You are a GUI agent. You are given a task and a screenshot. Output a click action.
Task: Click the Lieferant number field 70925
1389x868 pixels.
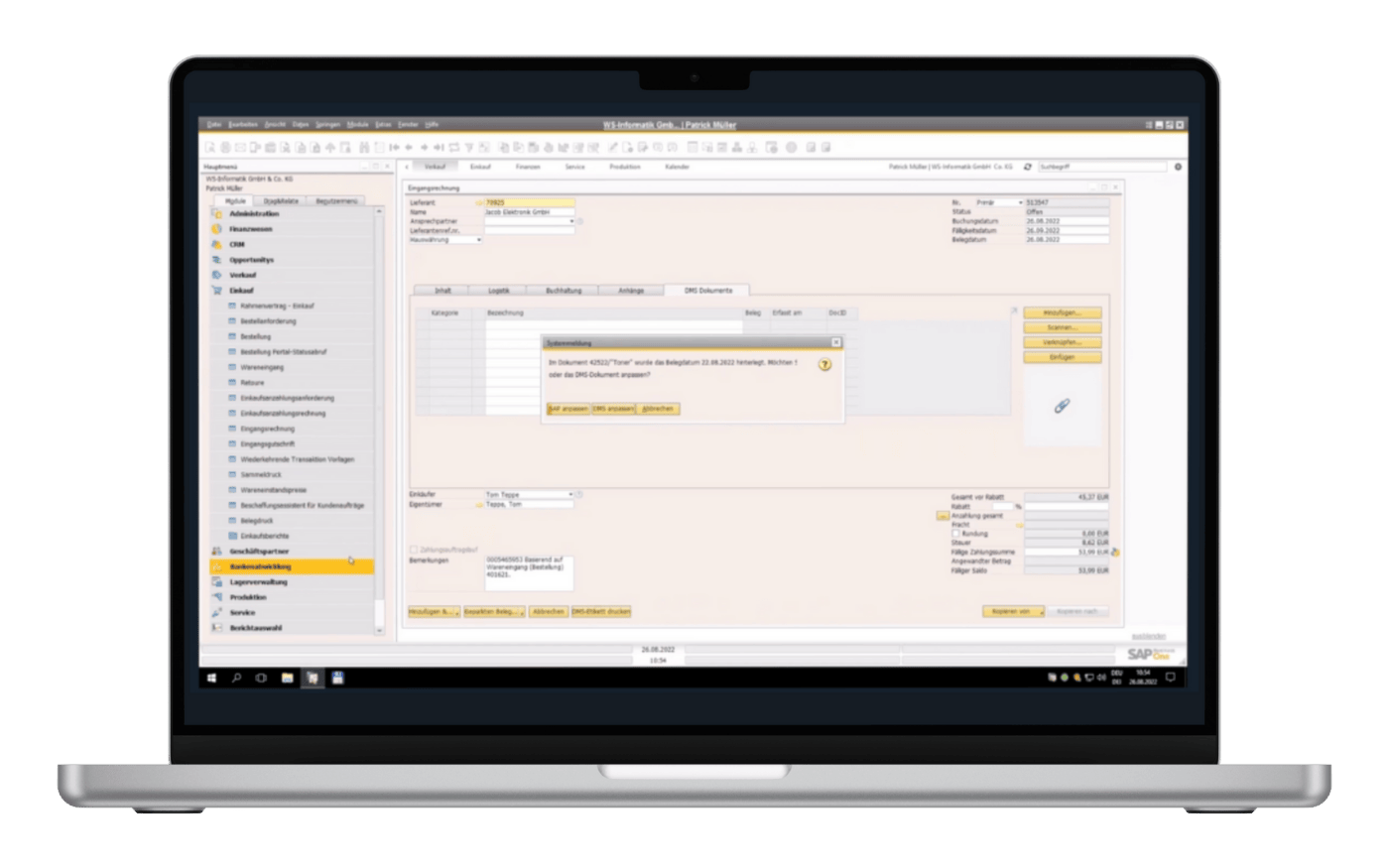[x=529, y=202]
